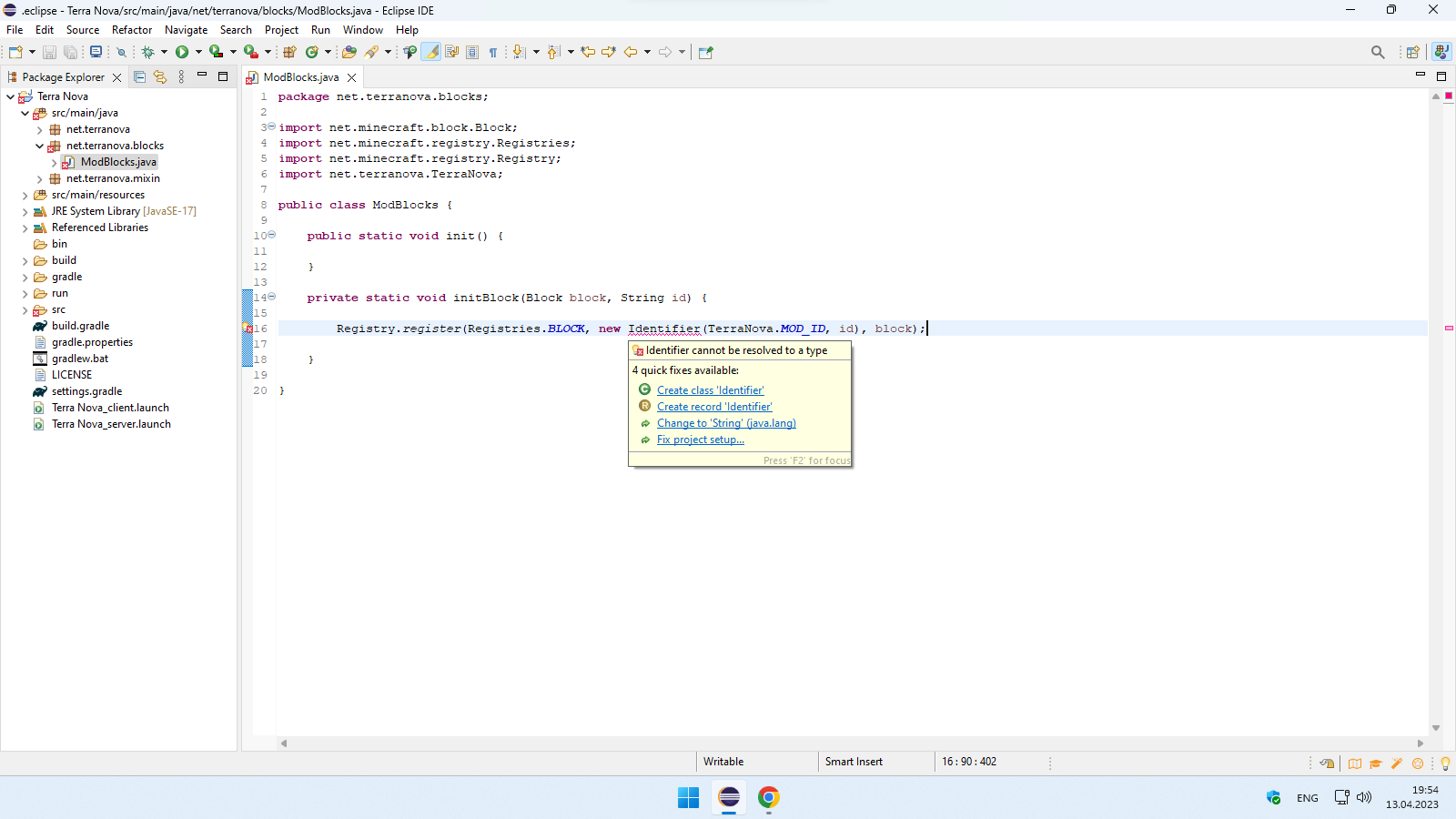The height and width of the screenshot is (819, 1456).
Task: Enable Link with Editor in Package Explorer
Action: tap(160, 76)
